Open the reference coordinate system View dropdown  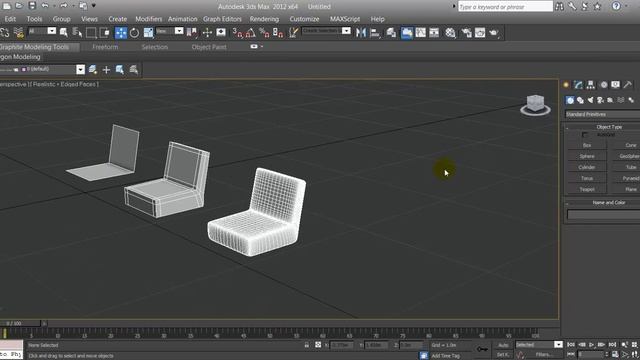point(169,31)
